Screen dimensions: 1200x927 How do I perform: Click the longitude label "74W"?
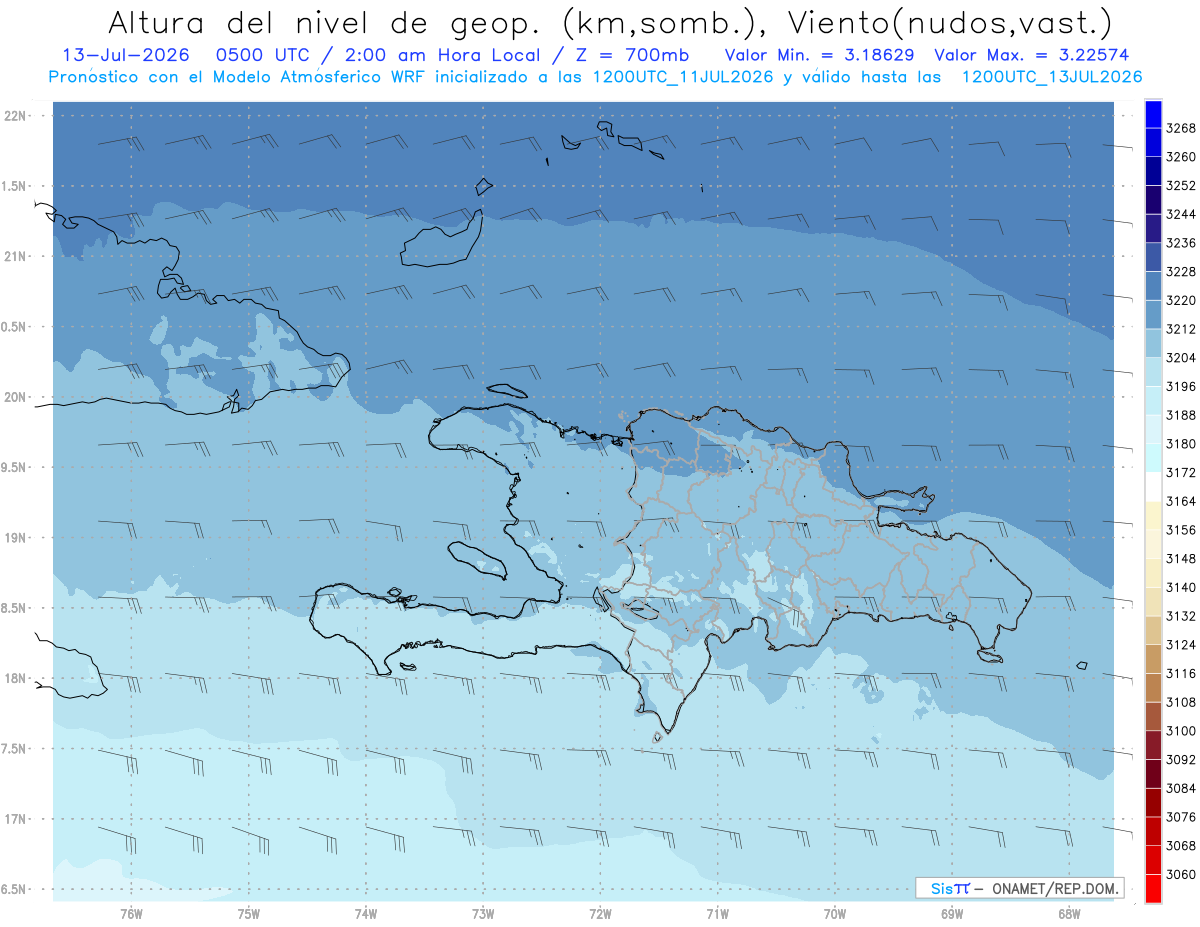pyautogui.click(x=366, y=914)
